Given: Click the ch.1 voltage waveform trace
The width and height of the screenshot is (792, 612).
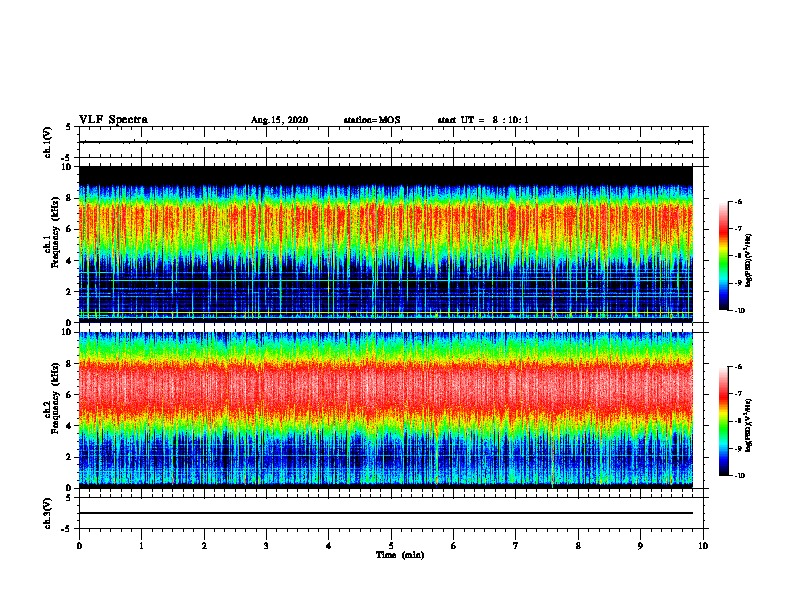Looking at the screenshot, I should pyautogui.click(x=386, y=142).
